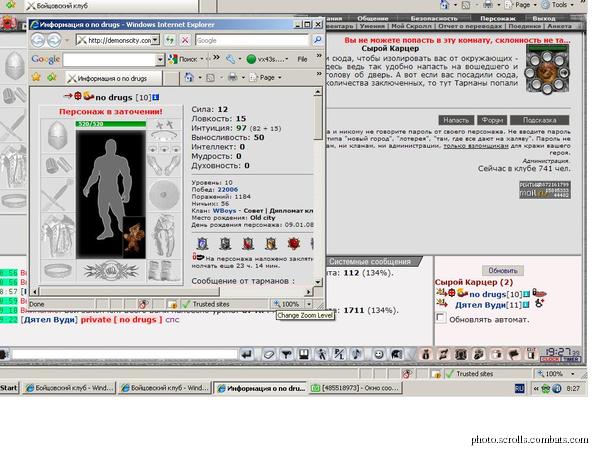600x450 pixels.
Task: Click the blue info icon beside no drugs [10] in the room list
Action: [x=527, y=294]
